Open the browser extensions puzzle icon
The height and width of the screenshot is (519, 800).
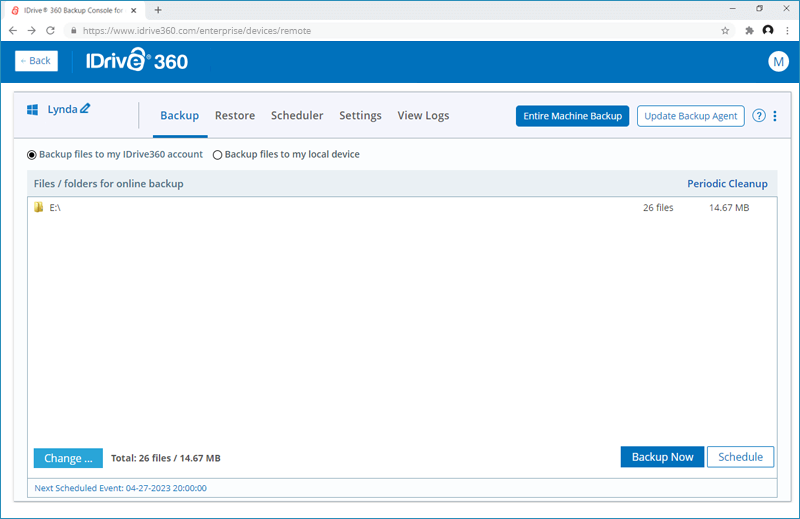coord(749,31)
